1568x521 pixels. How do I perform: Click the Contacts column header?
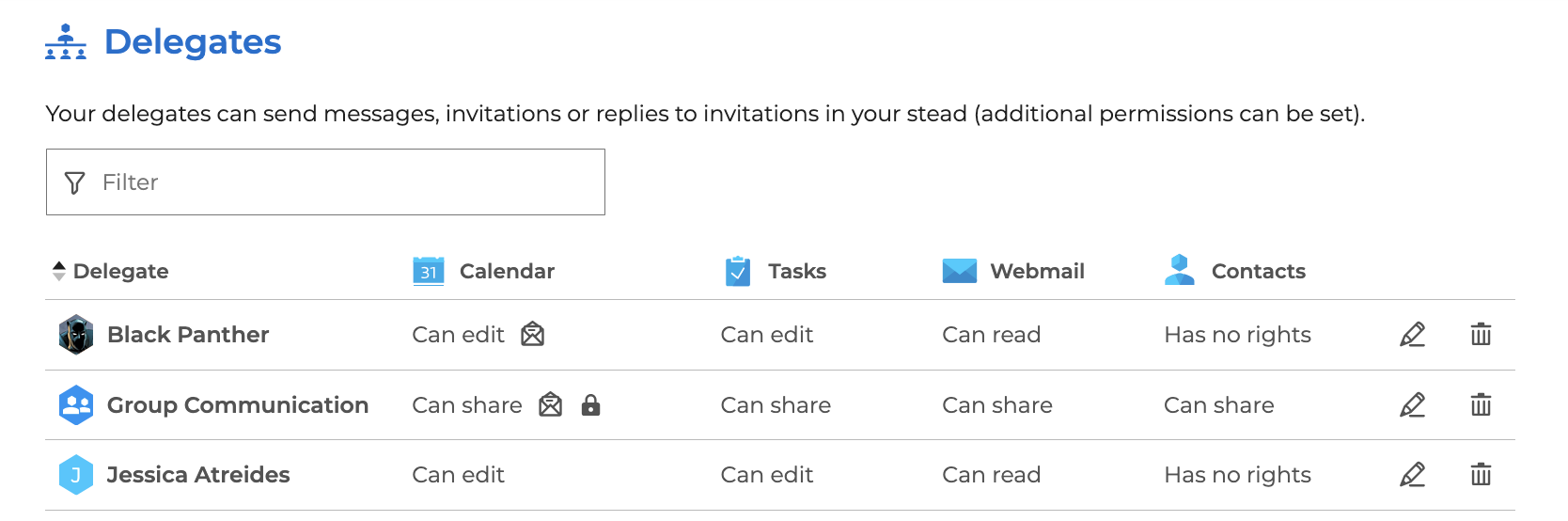click(x=1258, y=271)
